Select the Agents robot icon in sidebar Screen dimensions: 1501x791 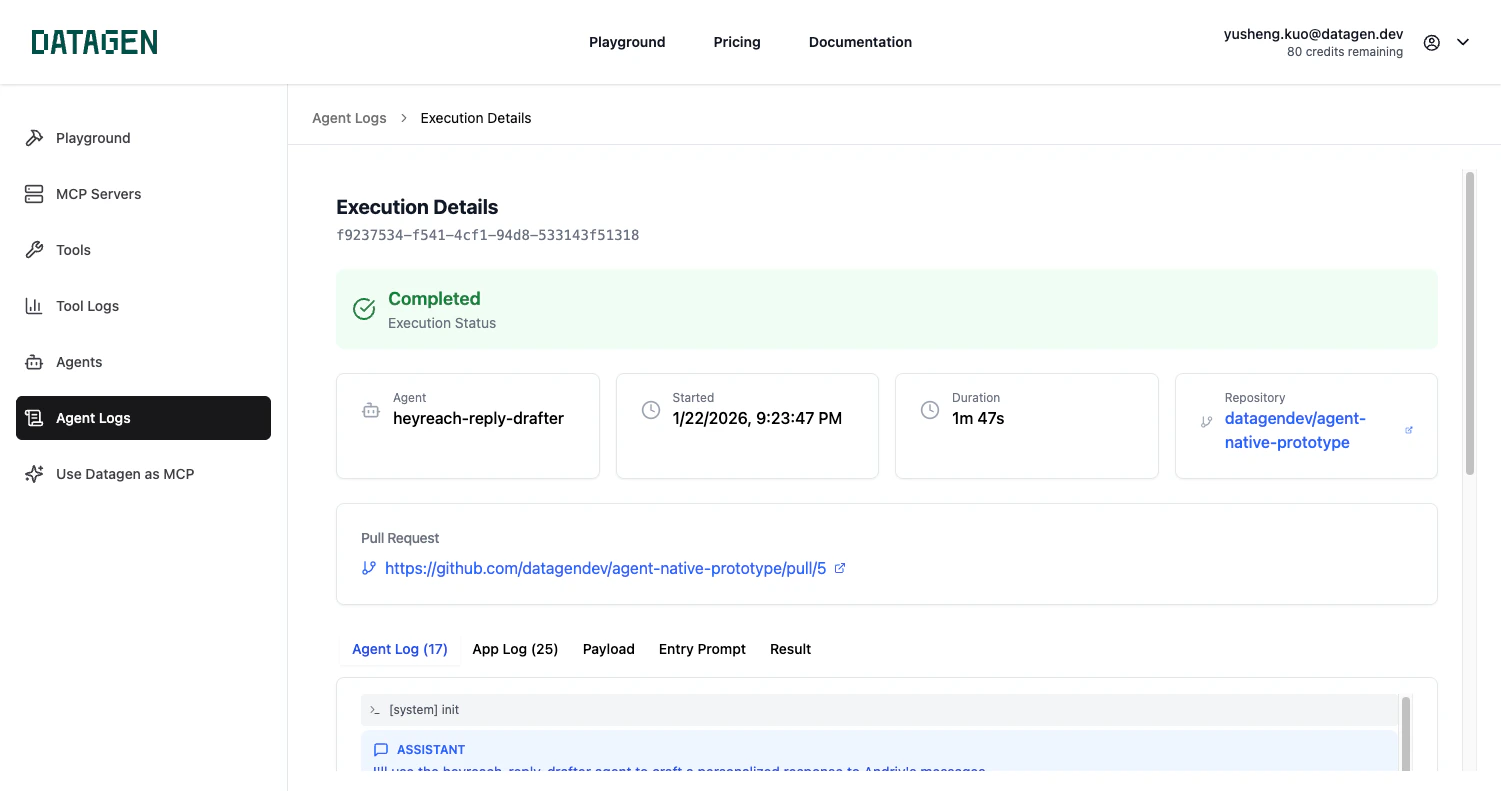click(x=33, y=362)
